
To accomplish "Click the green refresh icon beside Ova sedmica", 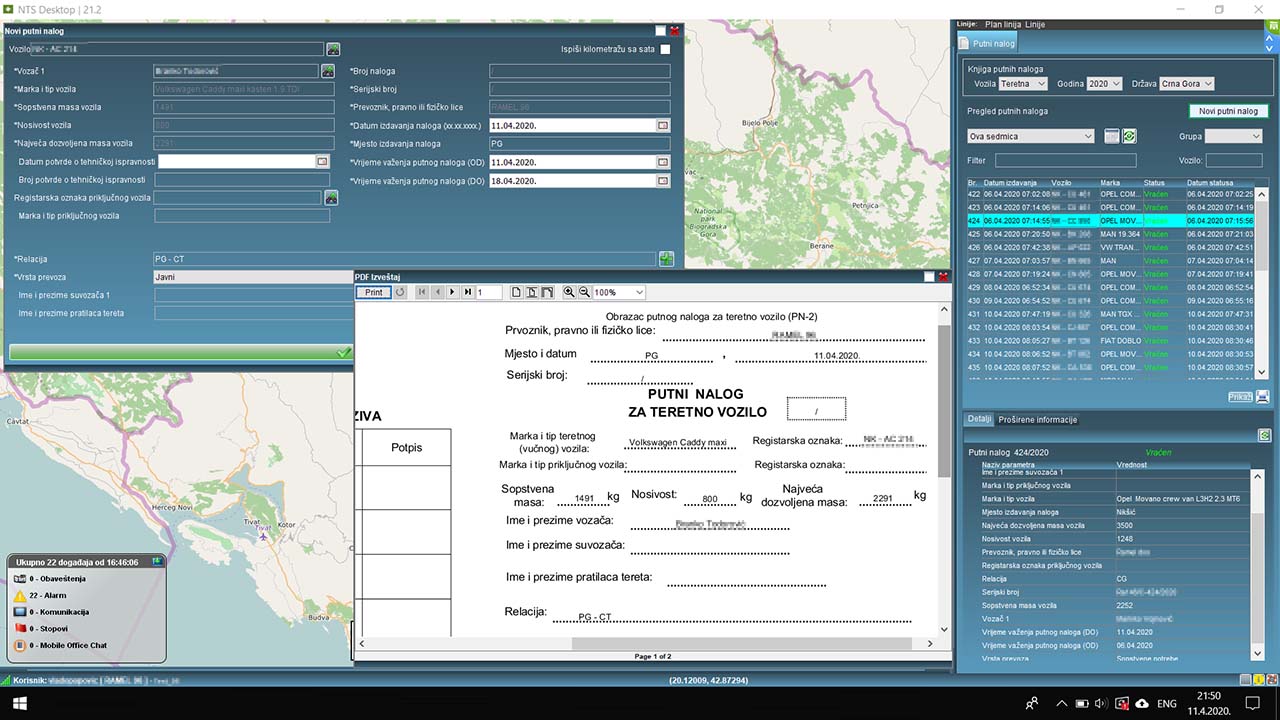I will pos(1129,136).
